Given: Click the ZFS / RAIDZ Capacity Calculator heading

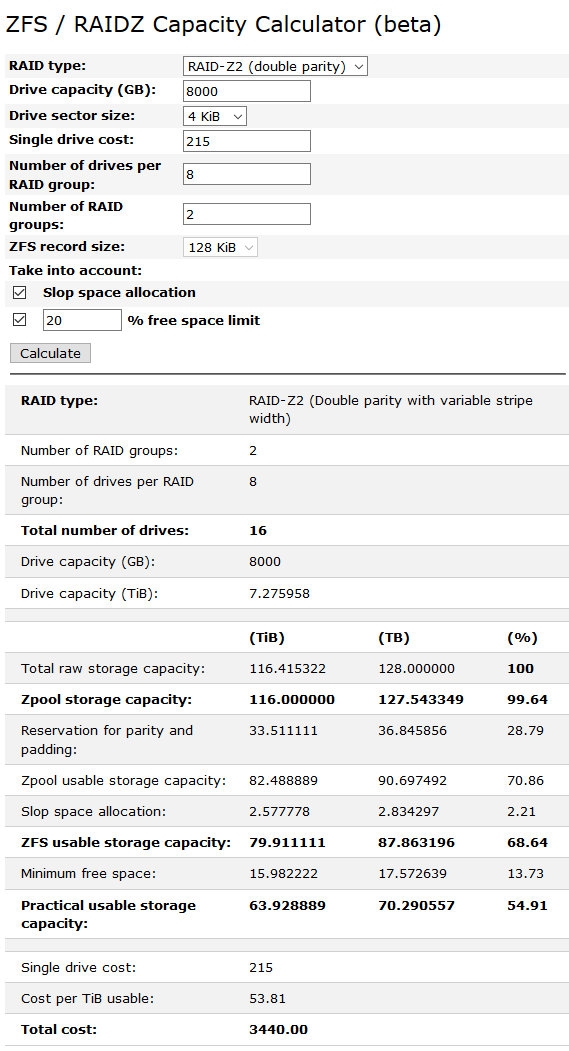Looking at the screenshot, I should (223, 25).
